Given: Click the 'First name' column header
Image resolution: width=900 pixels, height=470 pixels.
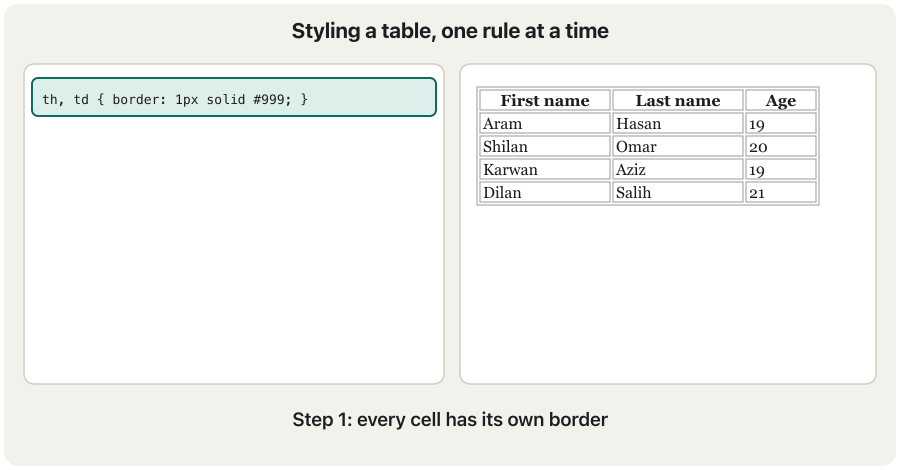Looking at the screenshot, I should coord(545,100).
